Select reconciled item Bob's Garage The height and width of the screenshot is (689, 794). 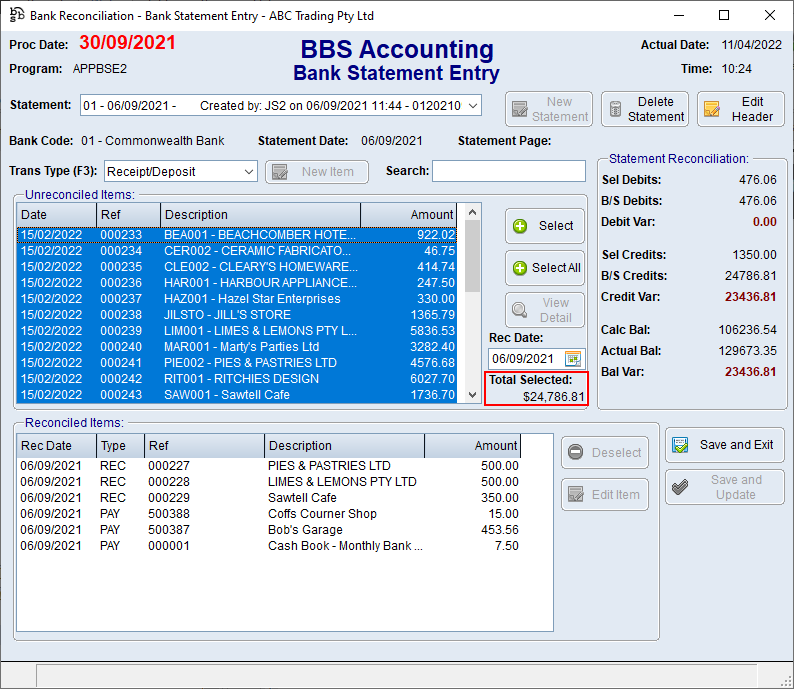pyautogui.click(x=305, y=530)
